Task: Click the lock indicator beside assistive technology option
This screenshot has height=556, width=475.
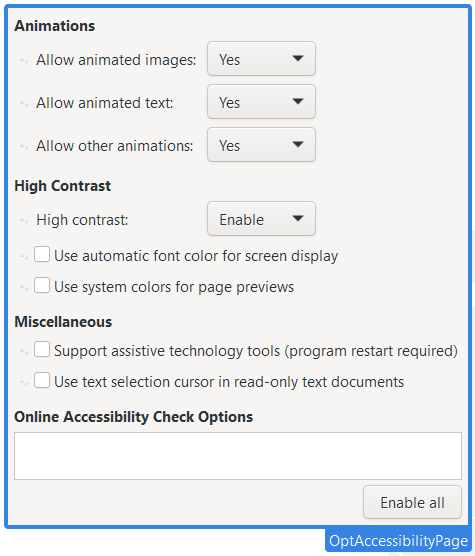Action: coord(24,351)
